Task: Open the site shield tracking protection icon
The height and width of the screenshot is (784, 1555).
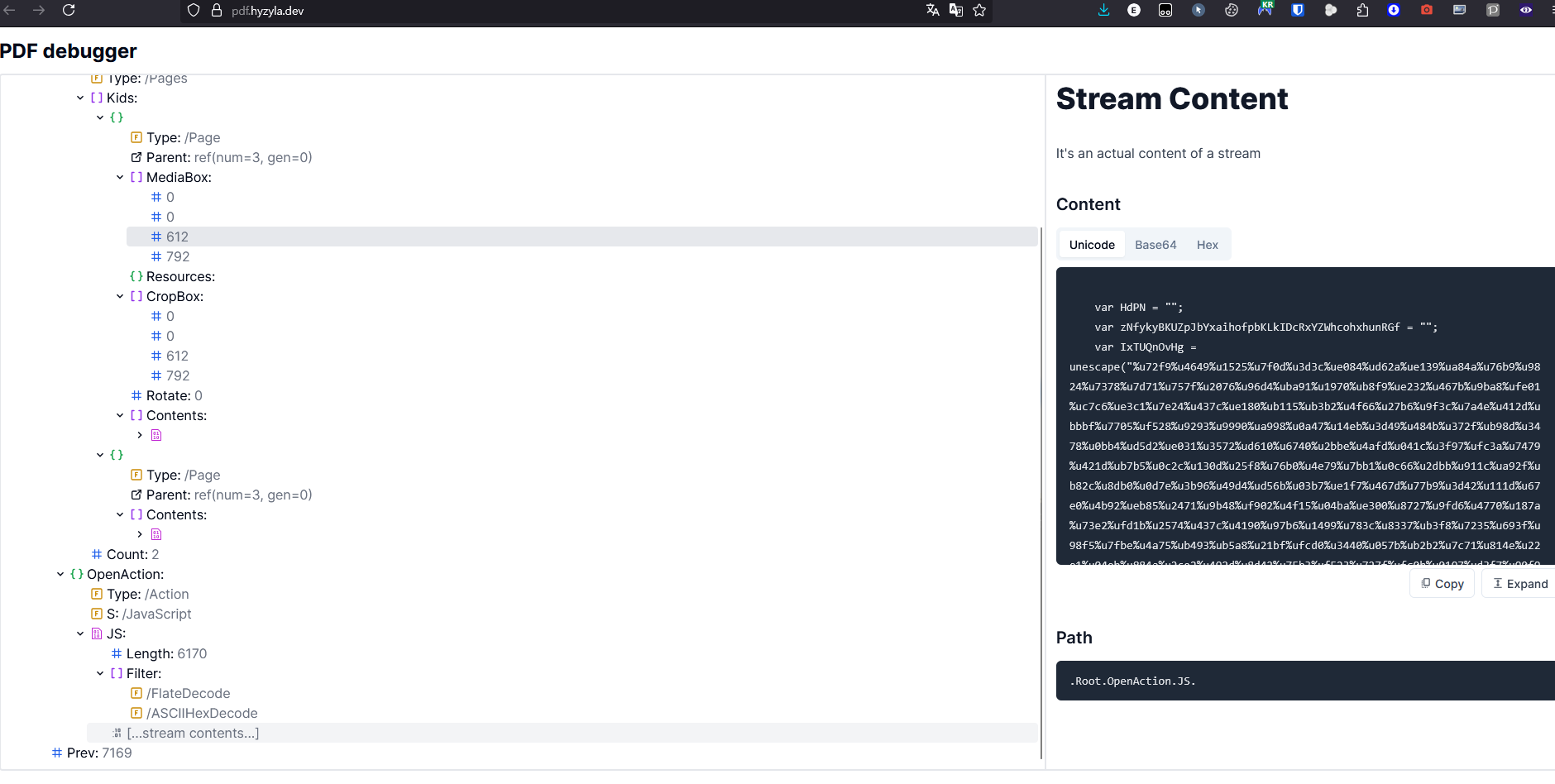Action: pyautogui.click(x=194, y=11)
